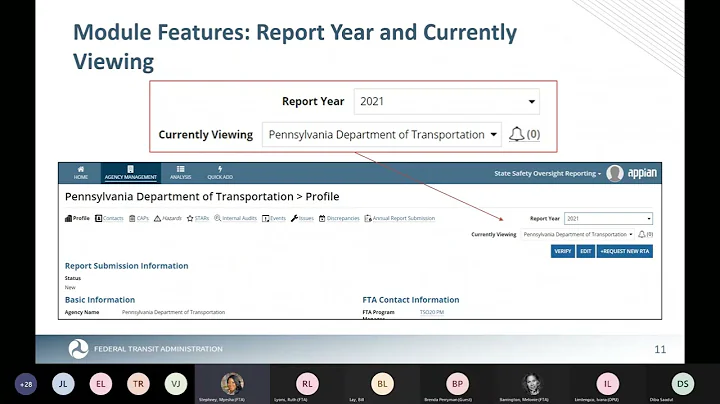Click the Report Submission Information heading
Image resolution: width=720 pixels, height=404 pixels.
point(126,266)
